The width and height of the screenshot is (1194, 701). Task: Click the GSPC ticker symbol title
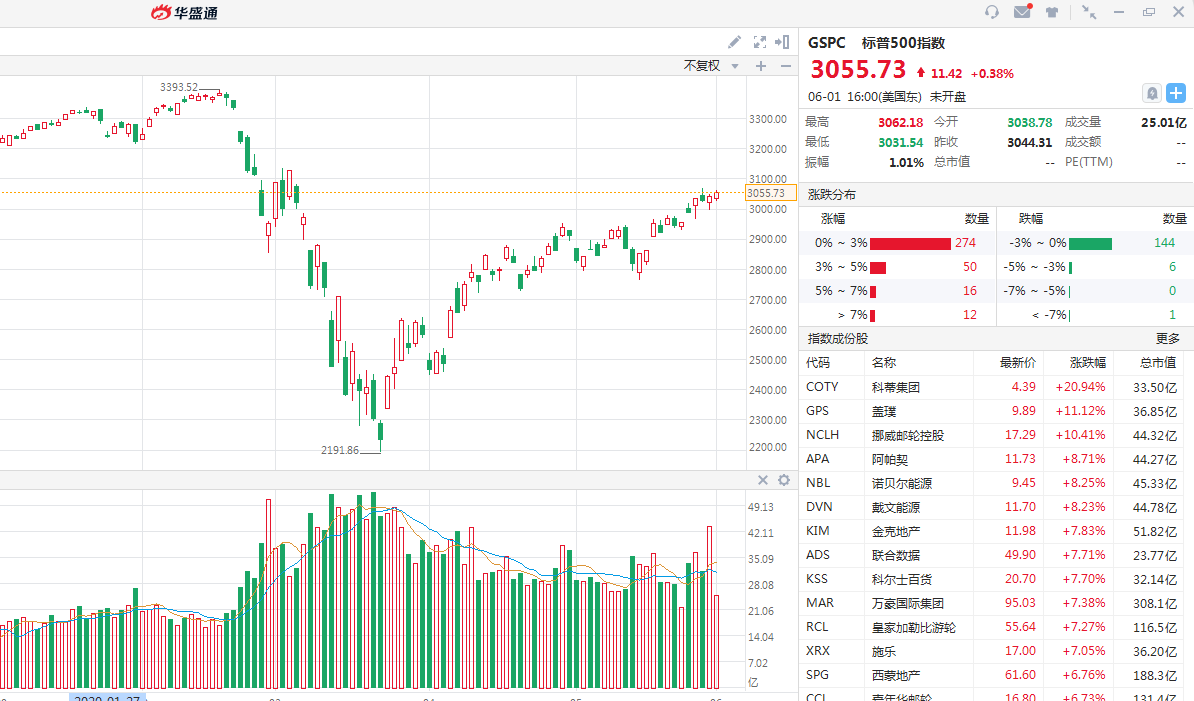coord(827,43)
